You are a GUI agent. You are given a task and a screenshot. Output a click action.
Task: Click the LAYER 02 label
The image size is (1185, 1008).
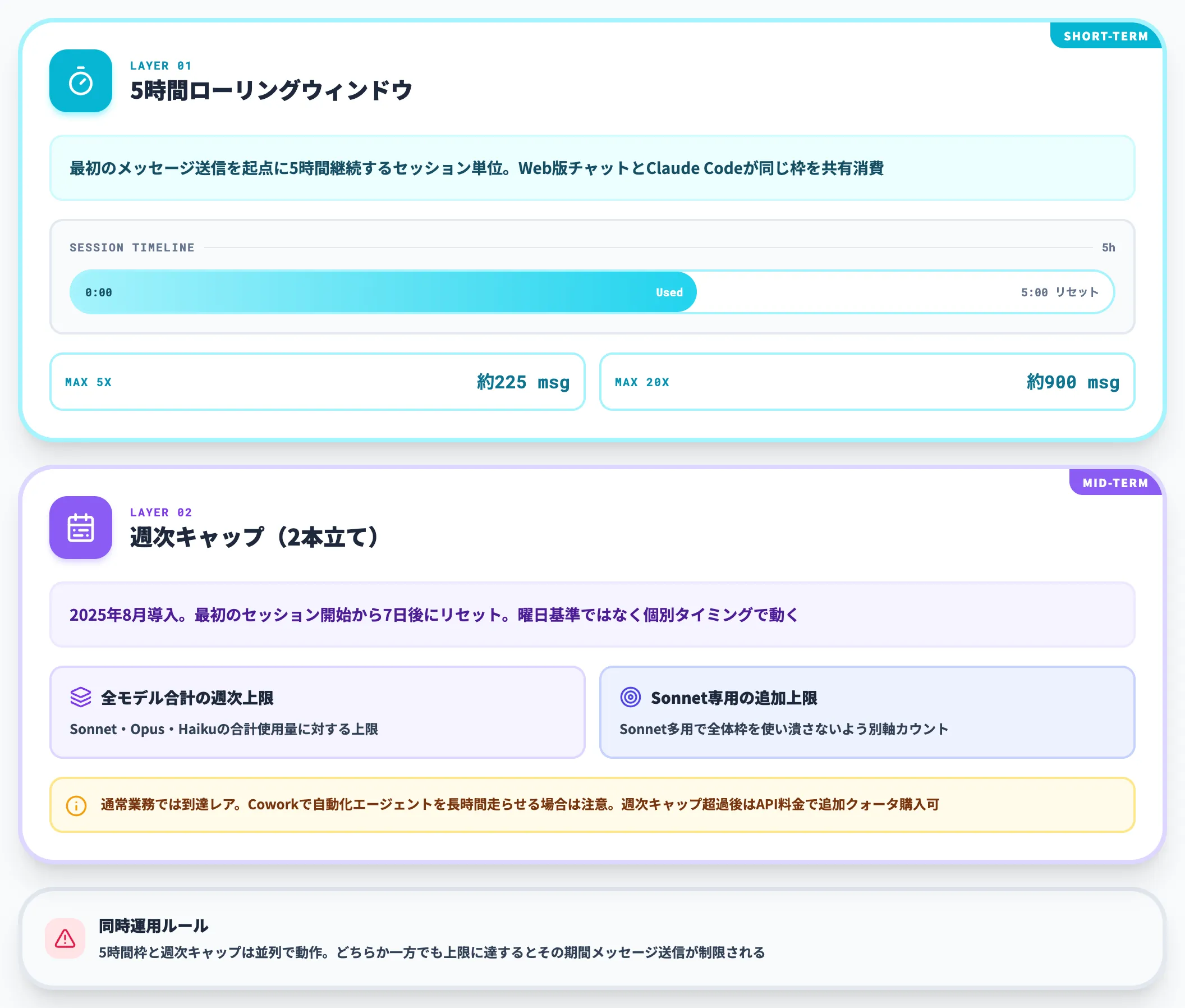click(x=160, y=512)
